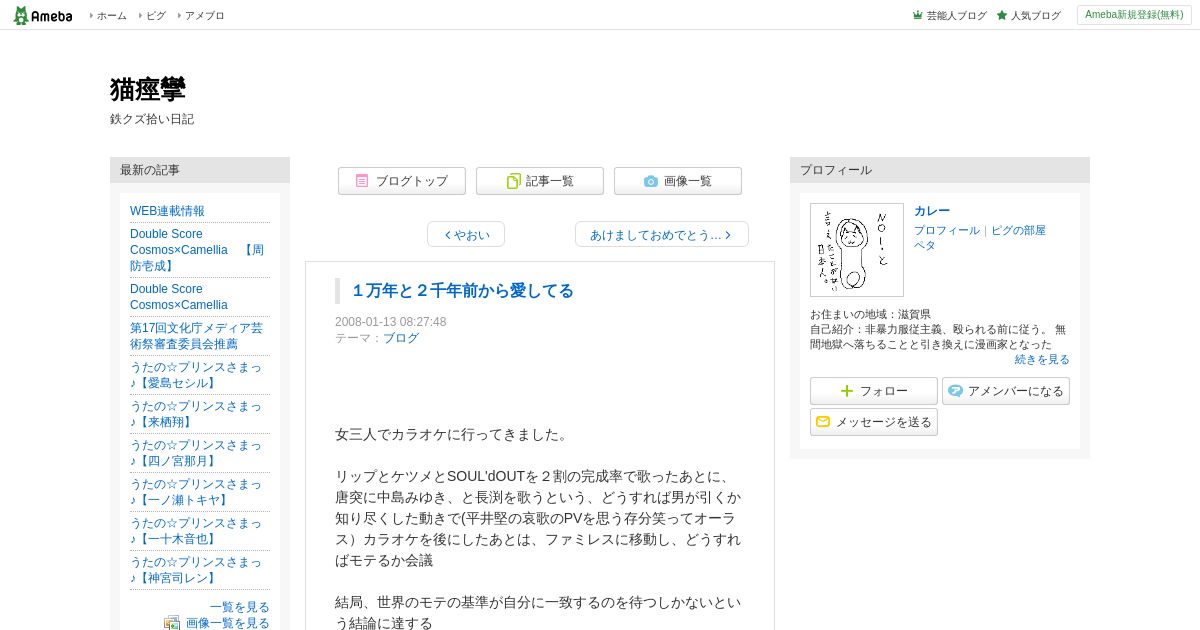Viewport: 1200px width, 630px height.
Task: Click the blog title 猫痙攣
Action: pos(148,89)
